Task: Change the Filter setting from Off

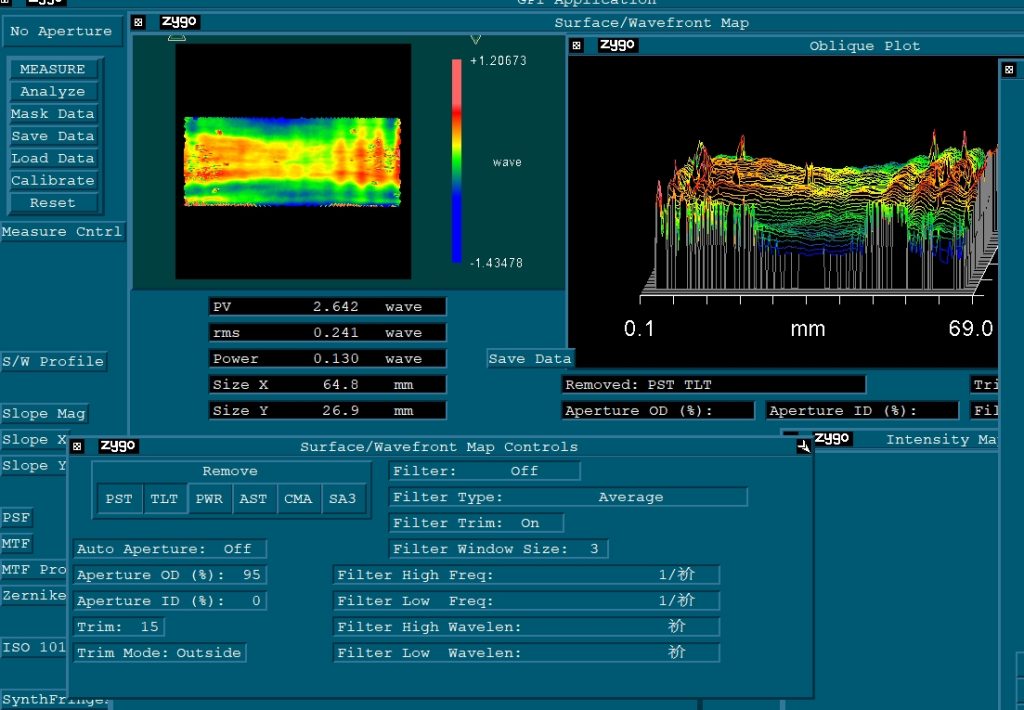Action: pos(483,470)
